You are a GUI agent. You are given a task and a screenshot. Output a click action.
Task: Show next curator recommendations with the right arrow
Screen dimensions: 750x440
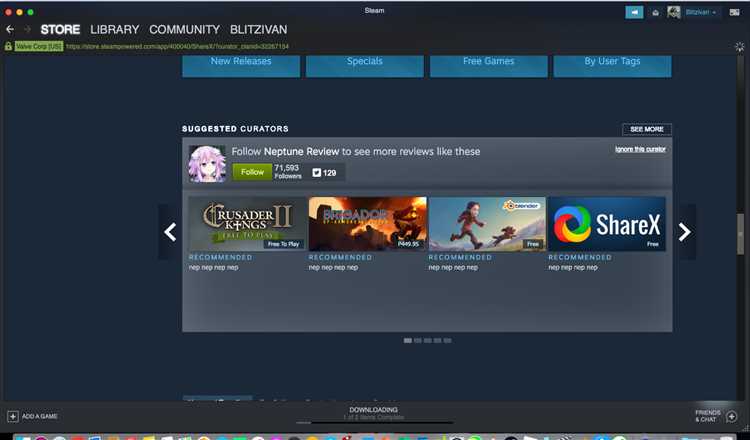[x=684, y=232]
